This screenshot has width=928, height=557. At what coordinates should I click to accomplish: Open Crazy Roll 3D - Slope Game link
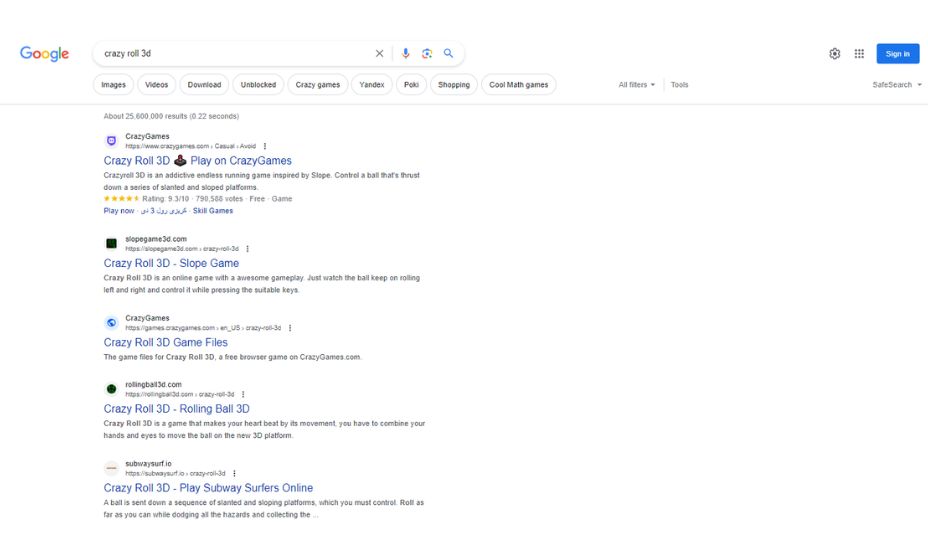pyautogui.click(x=172, y=263)
